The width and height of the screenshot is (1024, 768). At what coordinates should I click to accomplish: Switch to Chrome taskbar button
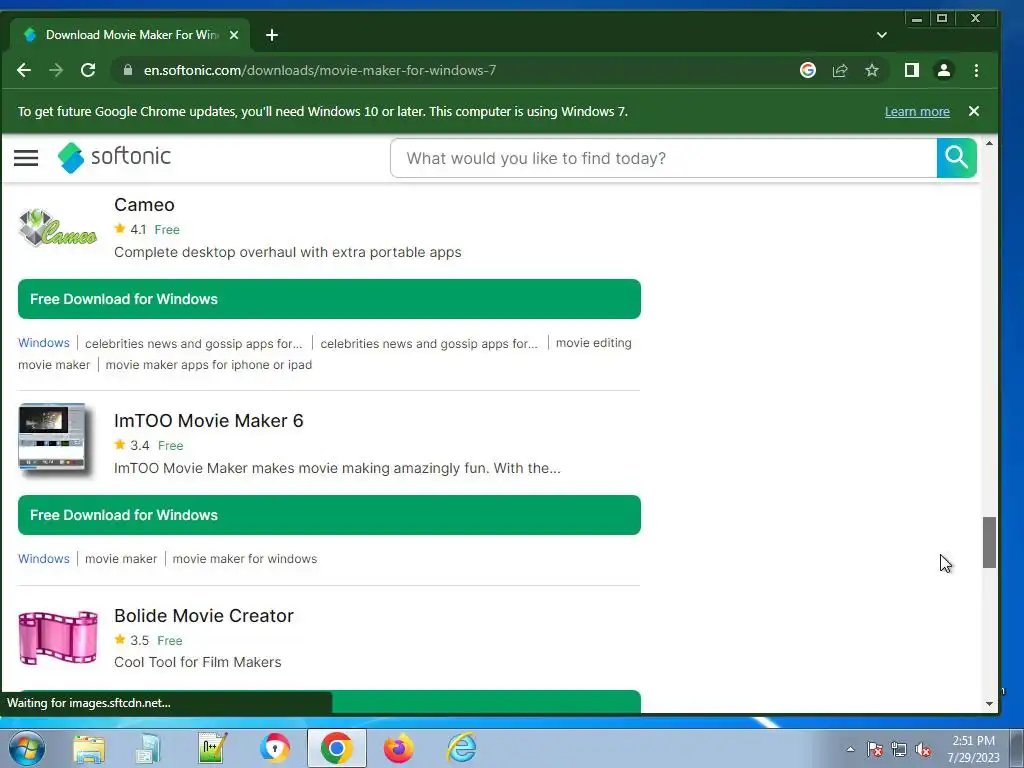pos(337,748)
